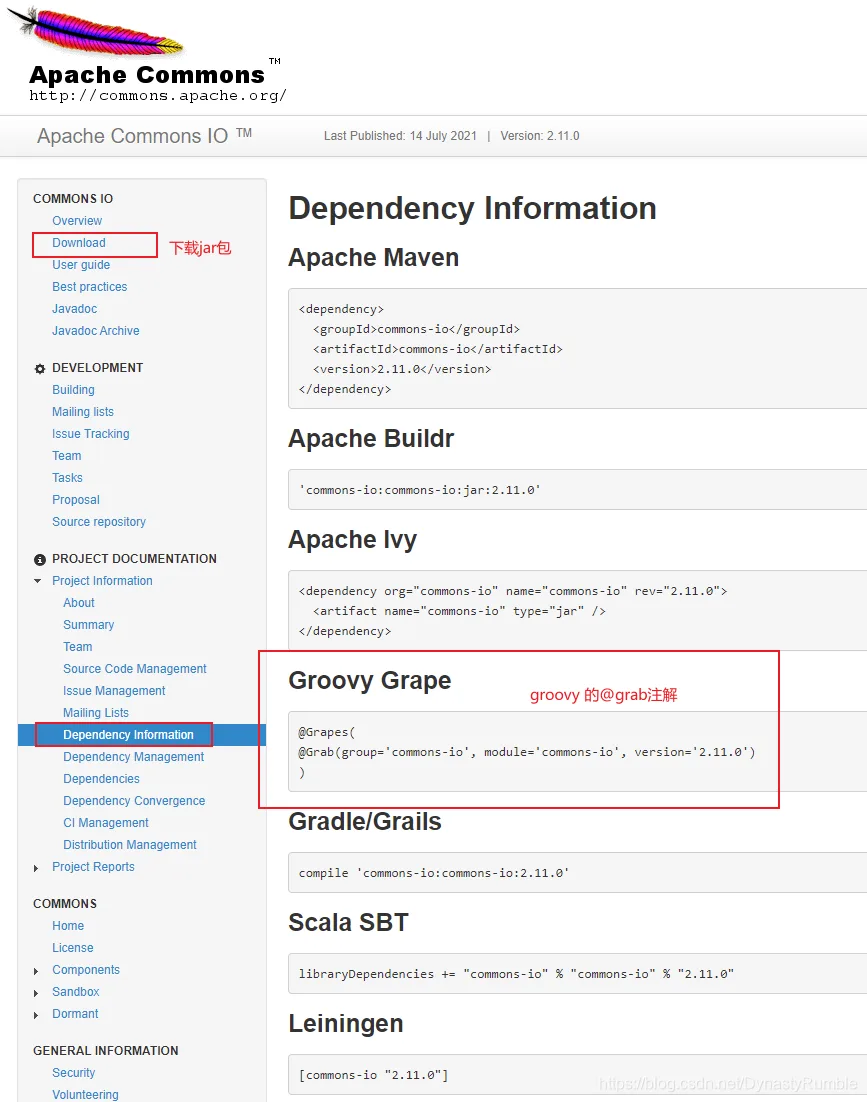Open the Overview link
This screenshot has width=867, height=1102.
point(77,221)
